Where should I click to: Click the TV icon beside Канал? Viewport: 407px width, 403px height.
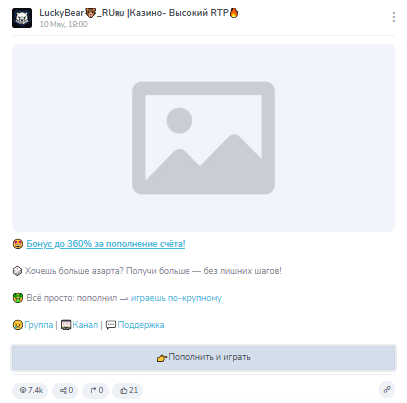click(66, 325)
